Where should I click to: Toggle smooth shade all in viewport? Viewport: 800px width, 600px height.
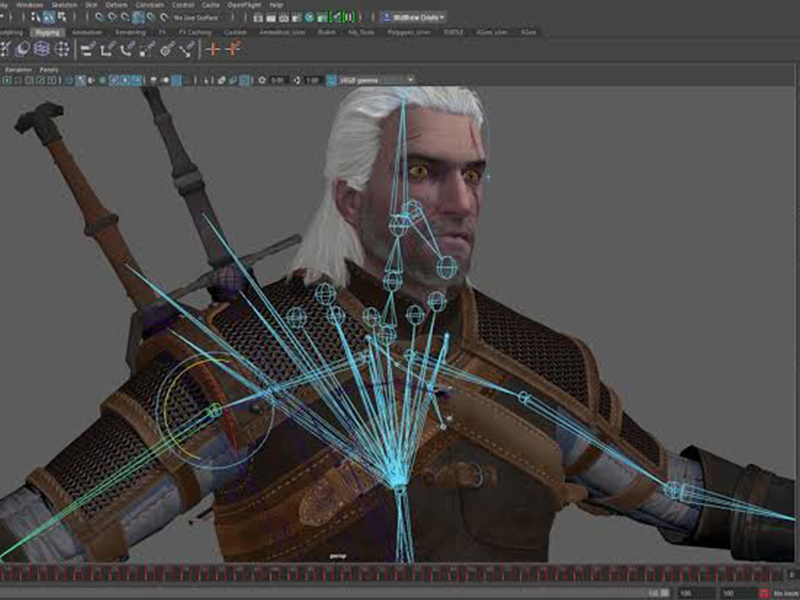tap(81, 81)
